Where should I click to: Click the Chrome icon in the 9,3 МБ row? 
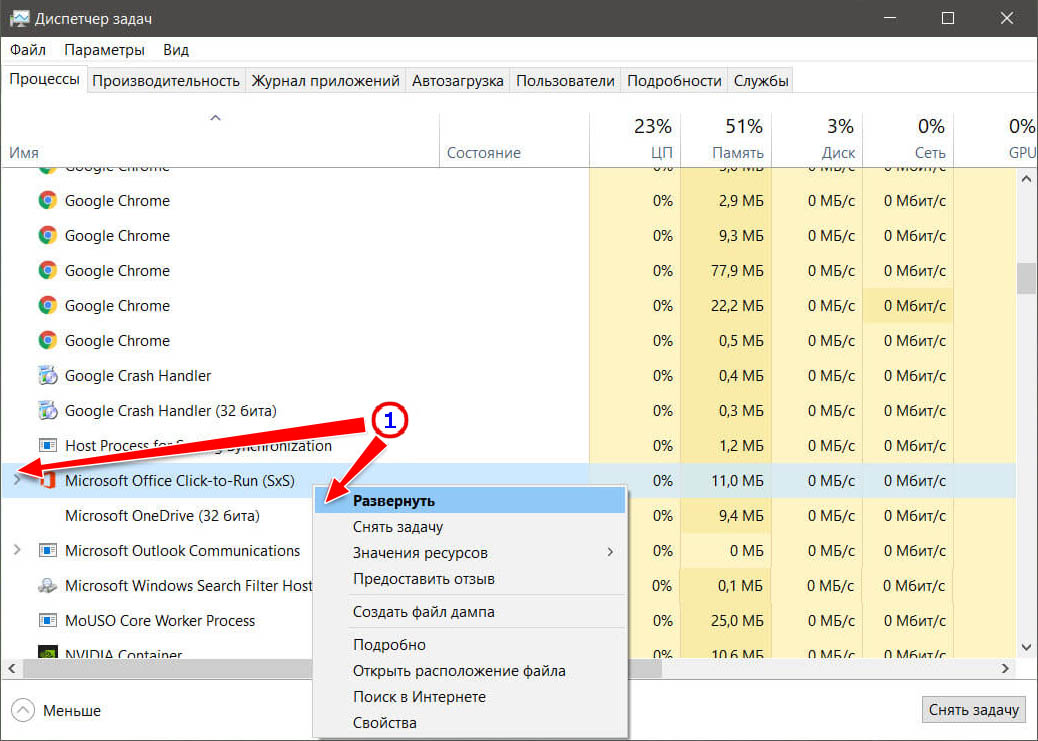click(47, 235)
